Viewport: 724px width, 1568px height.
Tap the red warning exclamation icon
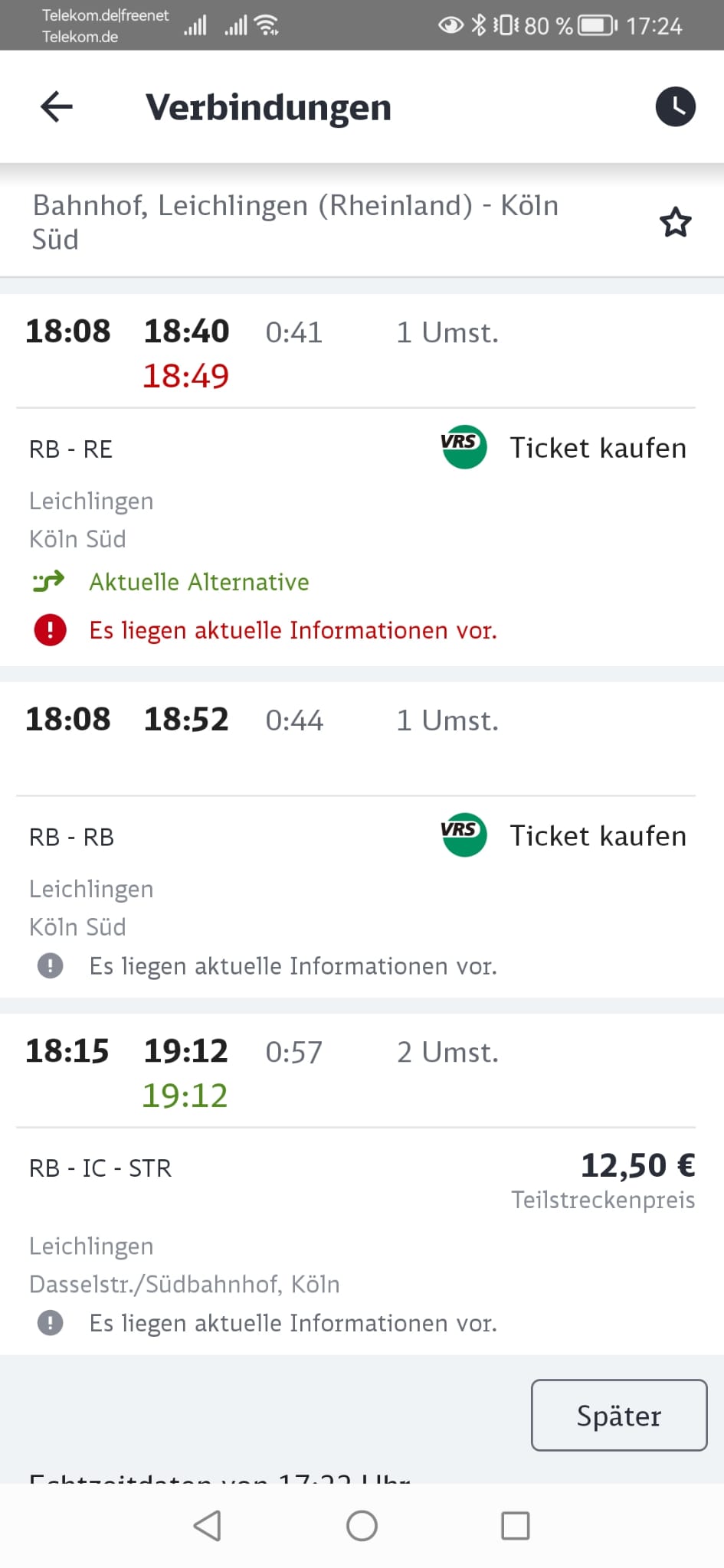coord(51,630)
